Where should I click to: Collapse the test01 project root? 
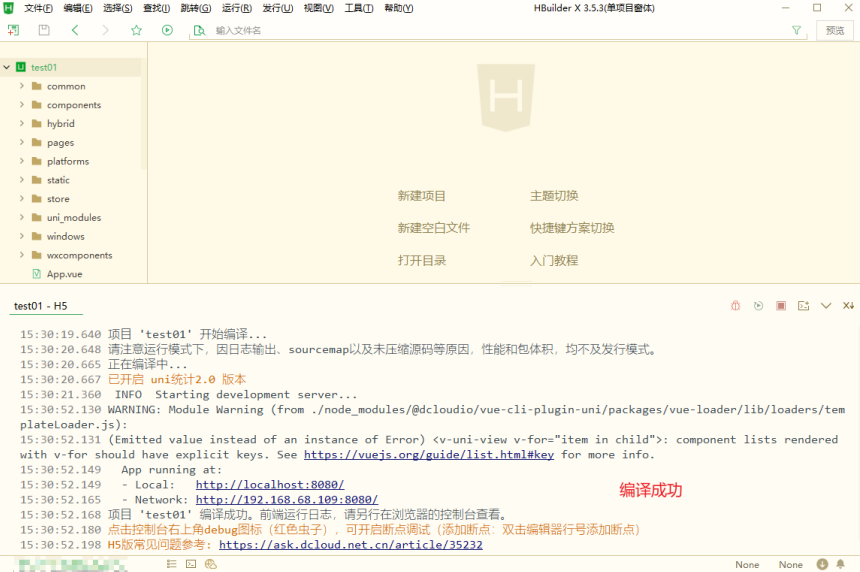7,67
